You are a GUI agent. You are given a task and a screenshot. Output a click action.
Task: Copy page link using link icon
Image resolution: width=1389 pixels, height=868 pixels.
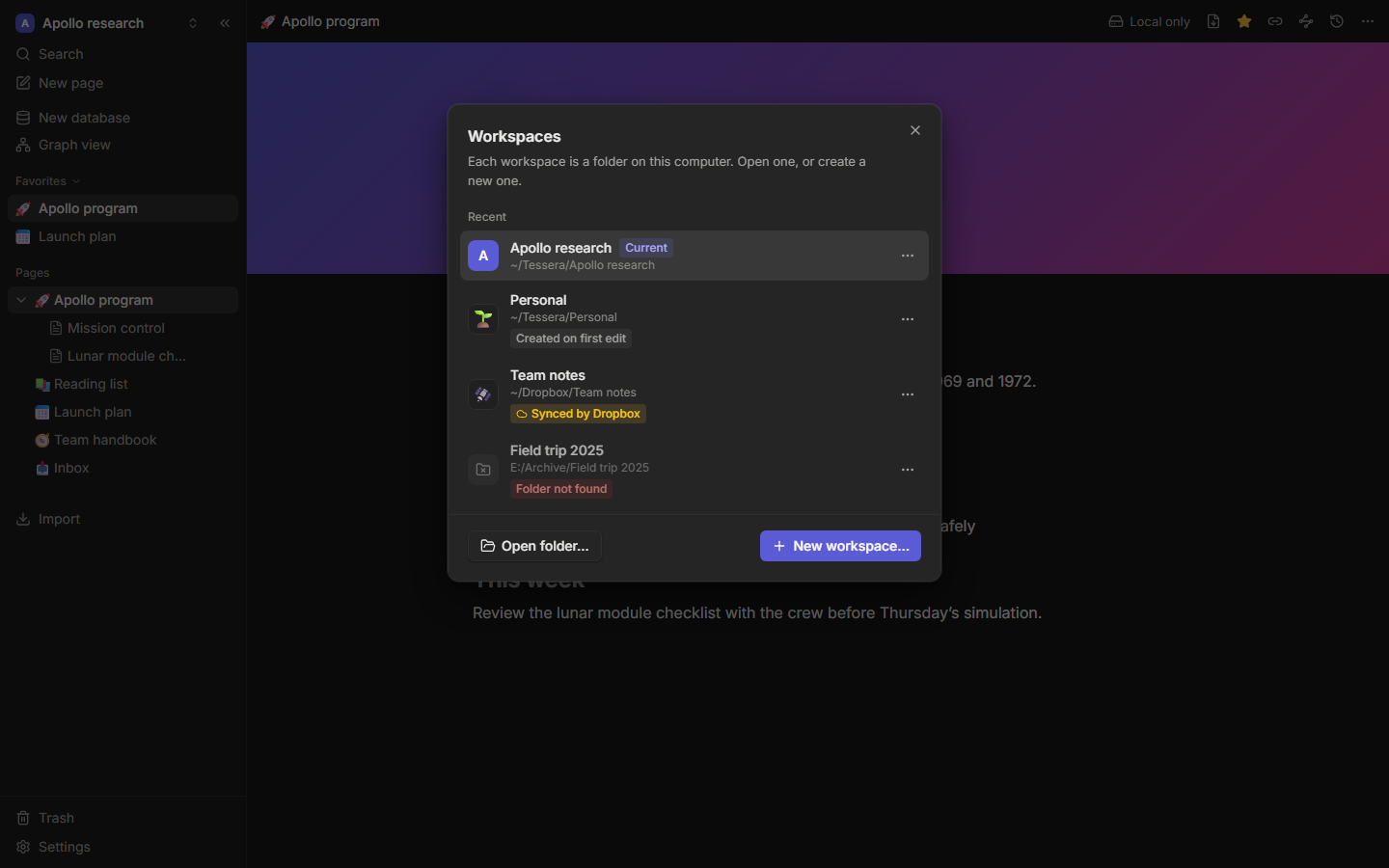pos(1275,21)
